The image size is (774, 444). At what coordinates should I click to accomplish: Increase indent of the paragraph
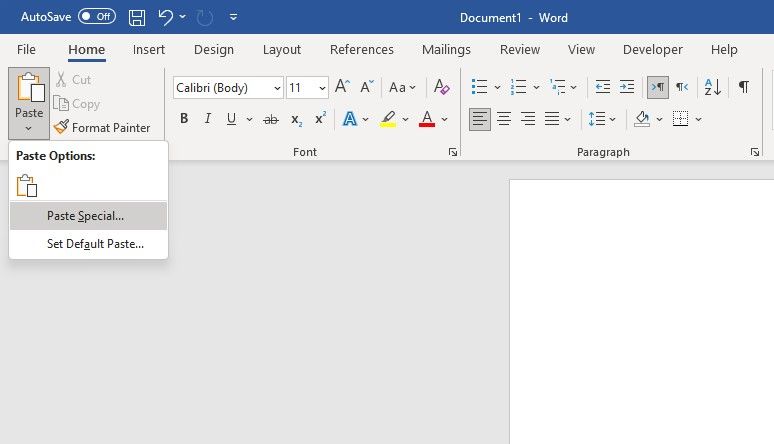(x=627, y=88)
